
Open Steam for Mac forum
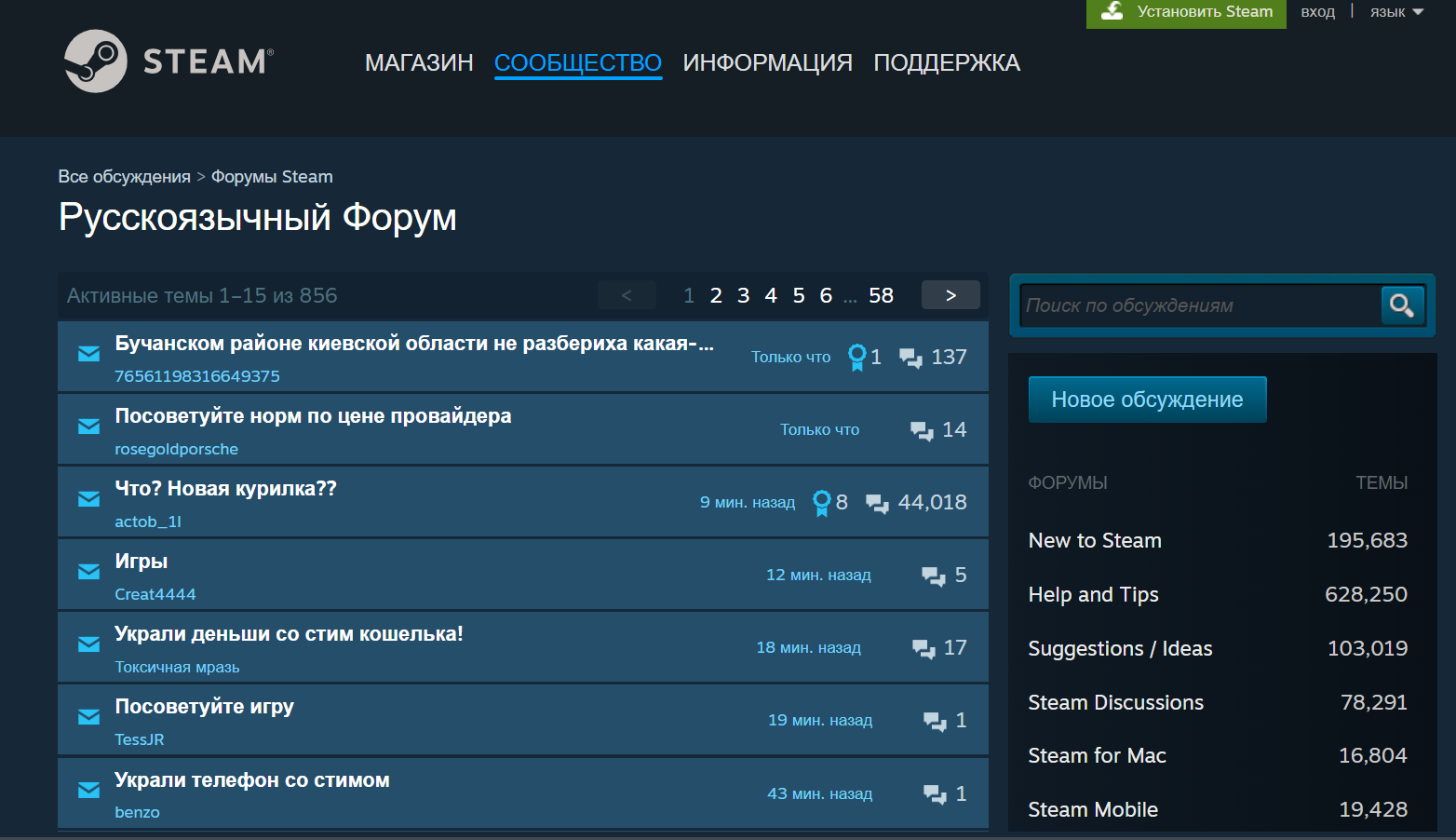pyautogui.click(x=1097, y=755)
